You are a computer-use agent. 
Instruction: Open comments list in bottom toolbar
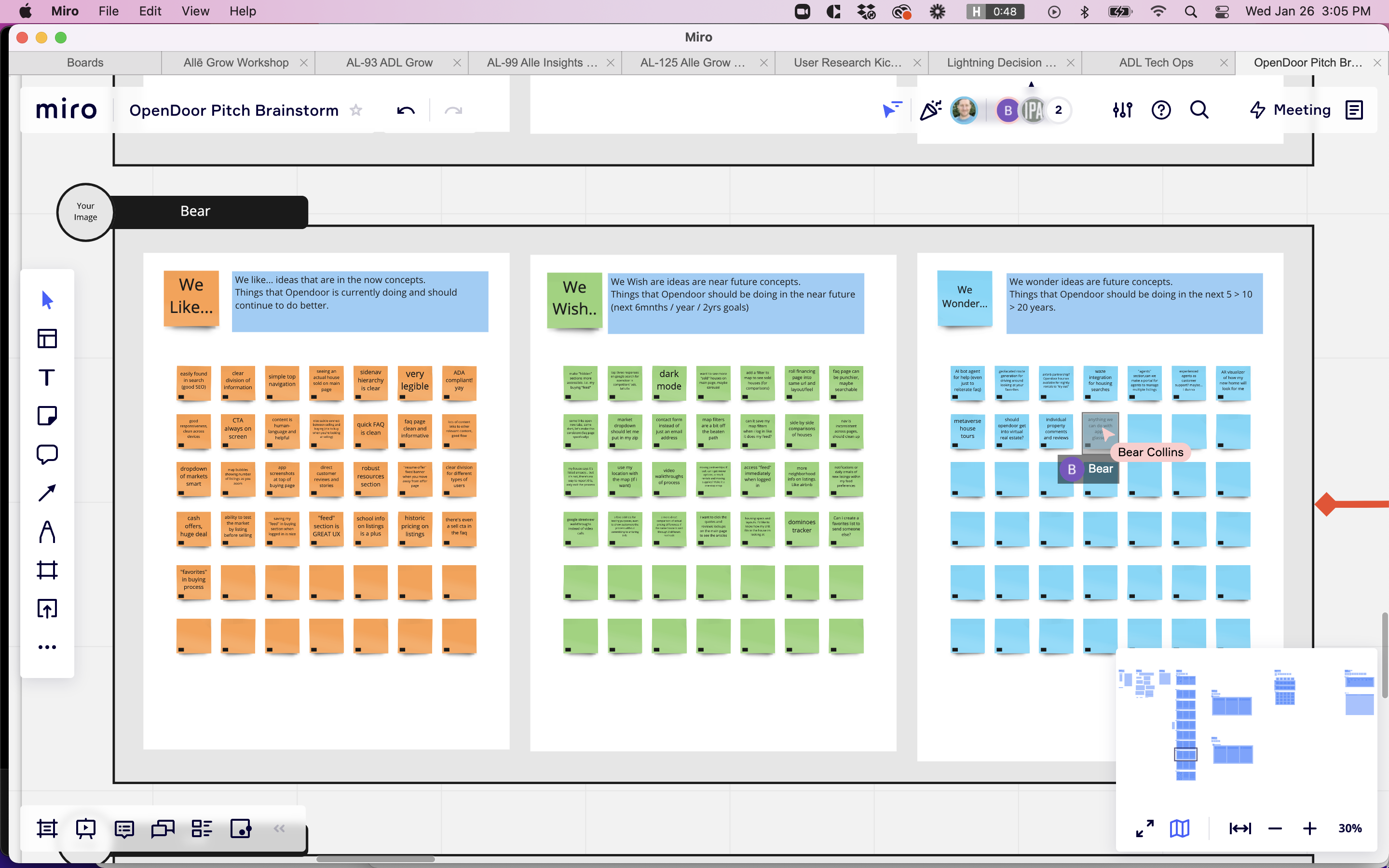tap(124, 828)
